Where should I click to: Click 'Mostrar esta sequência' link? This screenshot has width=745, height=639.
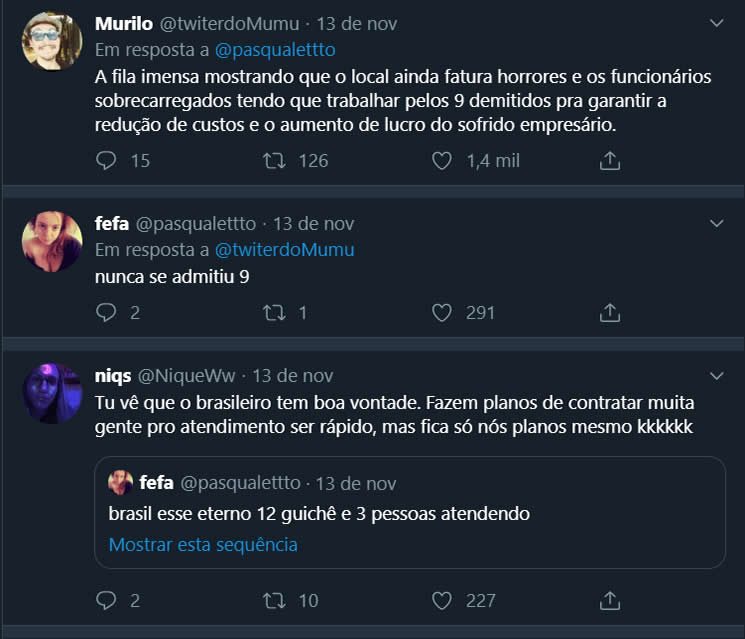coord(203,545)
